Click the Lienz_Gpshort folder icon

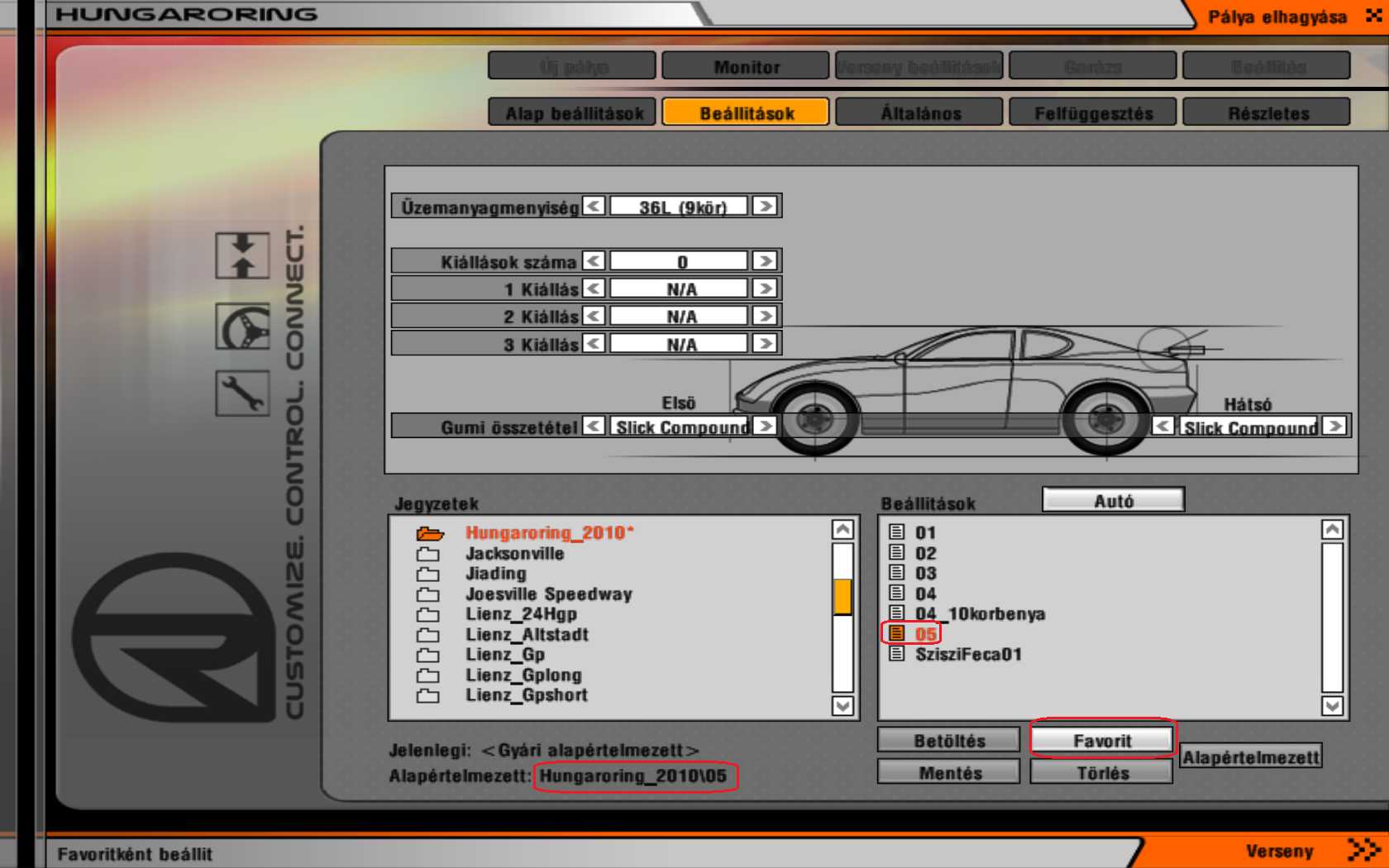428,695
